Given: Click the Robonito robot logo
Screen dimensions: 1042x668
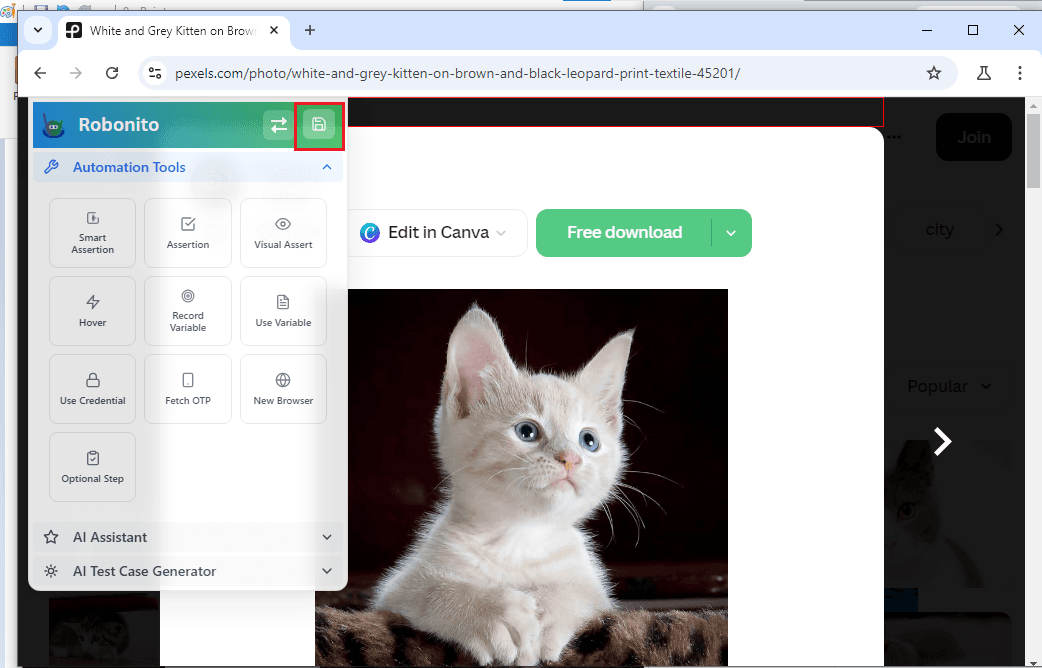Looking at the screenshot, I should coord(53,125).
